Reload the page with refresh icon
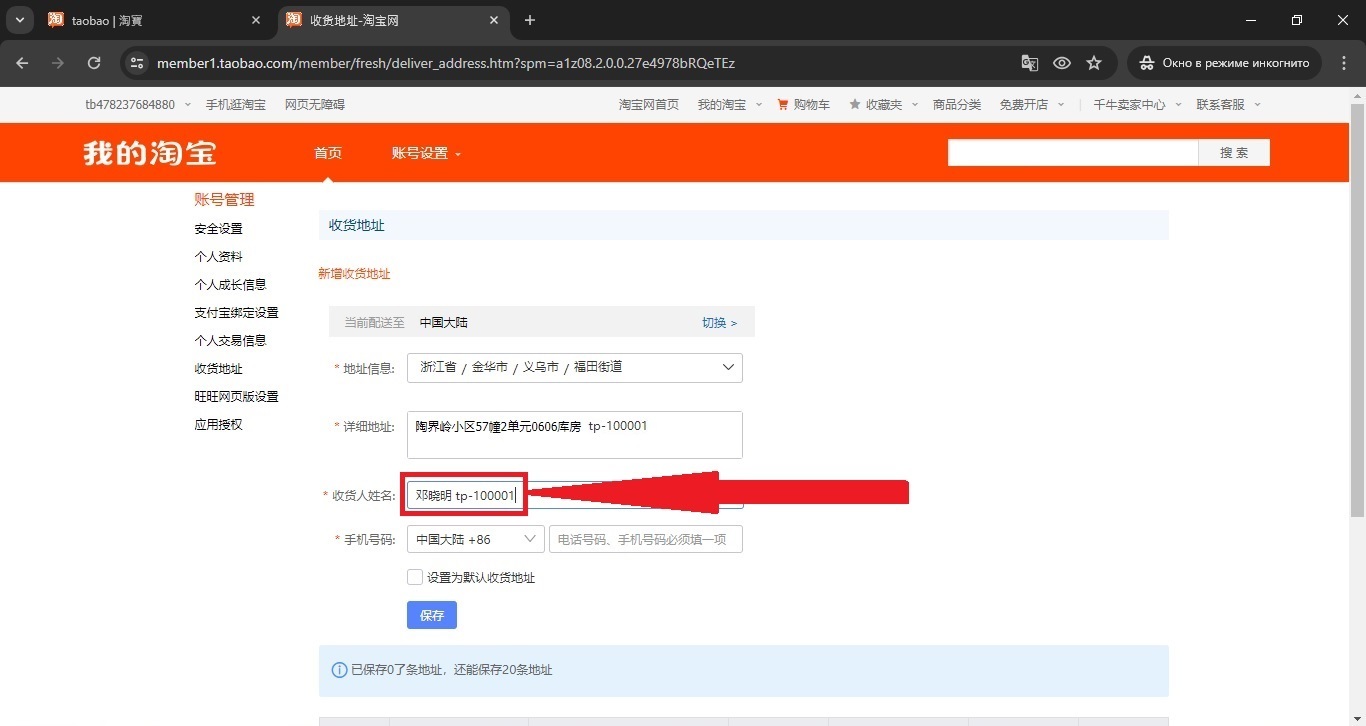 click(94, 63)
